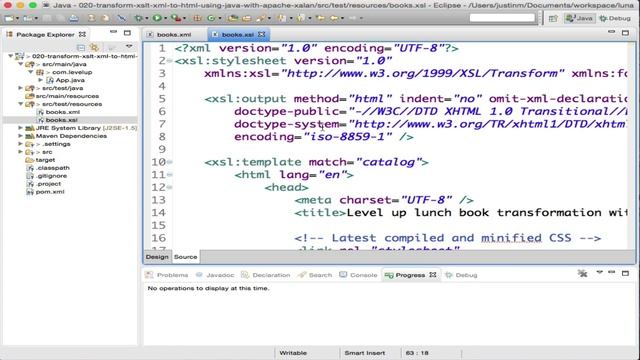This screenshot has height=360, width=640.
Task: Select books.xml in the project tree
Action: (58, 112)
